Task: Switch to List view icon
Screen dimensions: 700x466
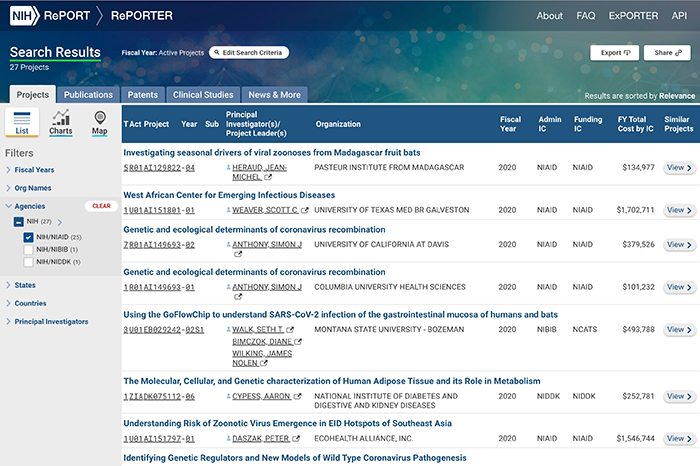Action: click(22, 122)
